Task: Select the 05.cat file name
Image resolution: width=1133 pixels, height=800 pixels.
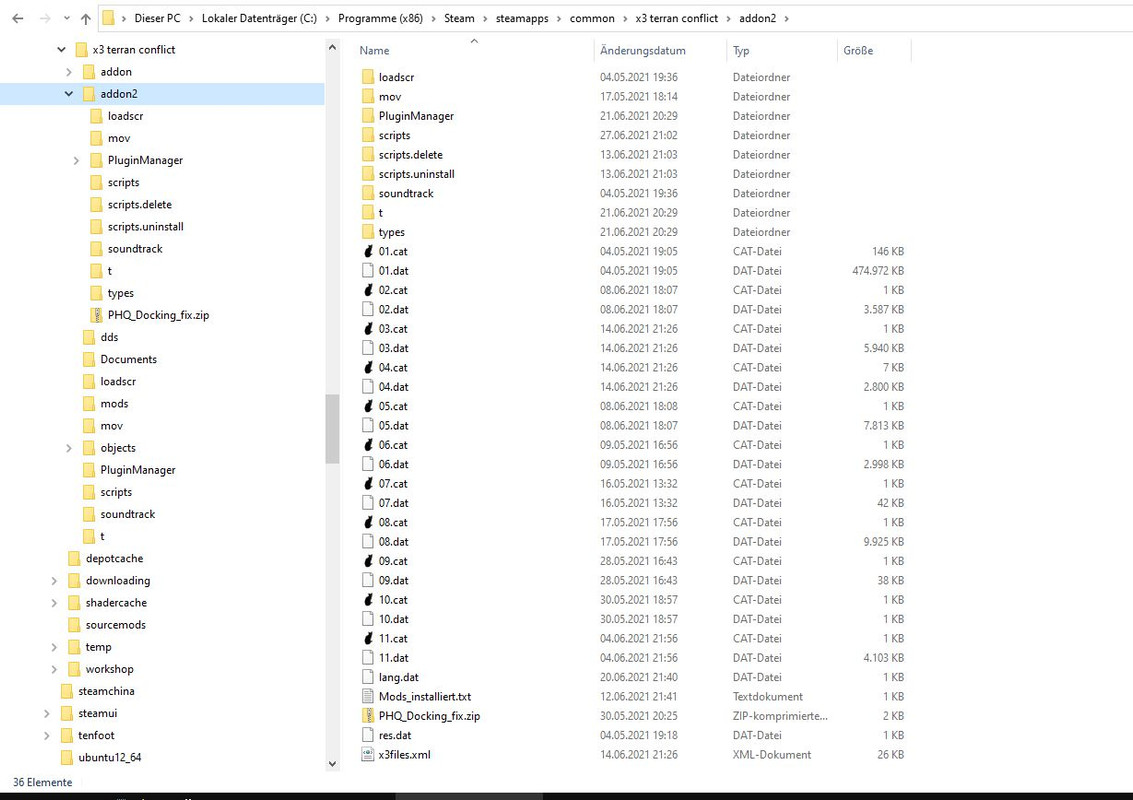Action: point(393,406)
